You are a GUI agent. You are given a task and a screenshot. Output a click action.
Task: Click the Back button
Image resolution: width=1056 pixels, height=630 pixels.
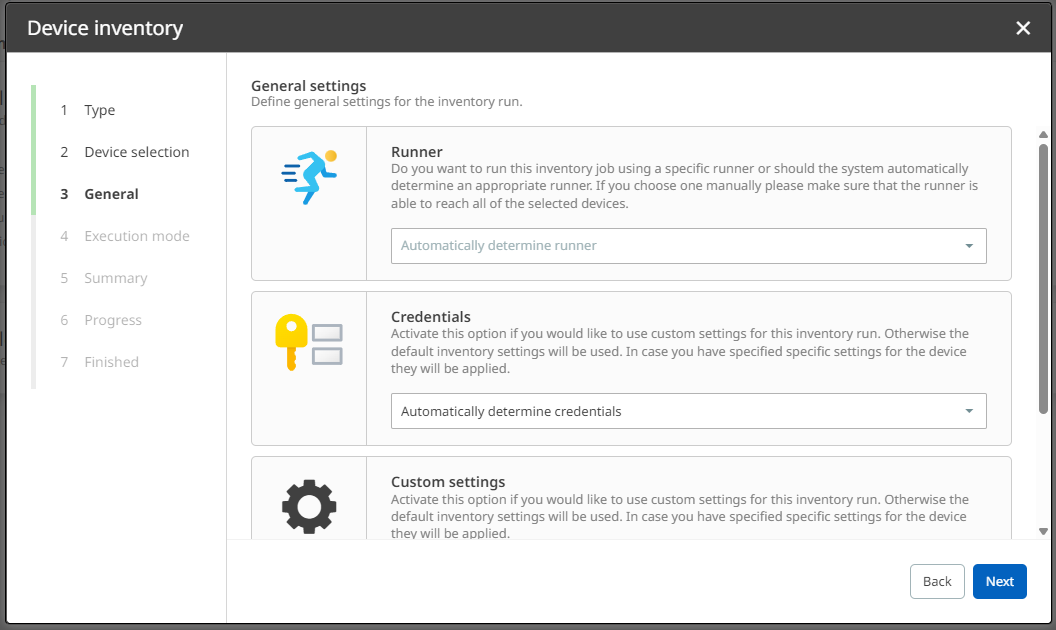[937, 582]
